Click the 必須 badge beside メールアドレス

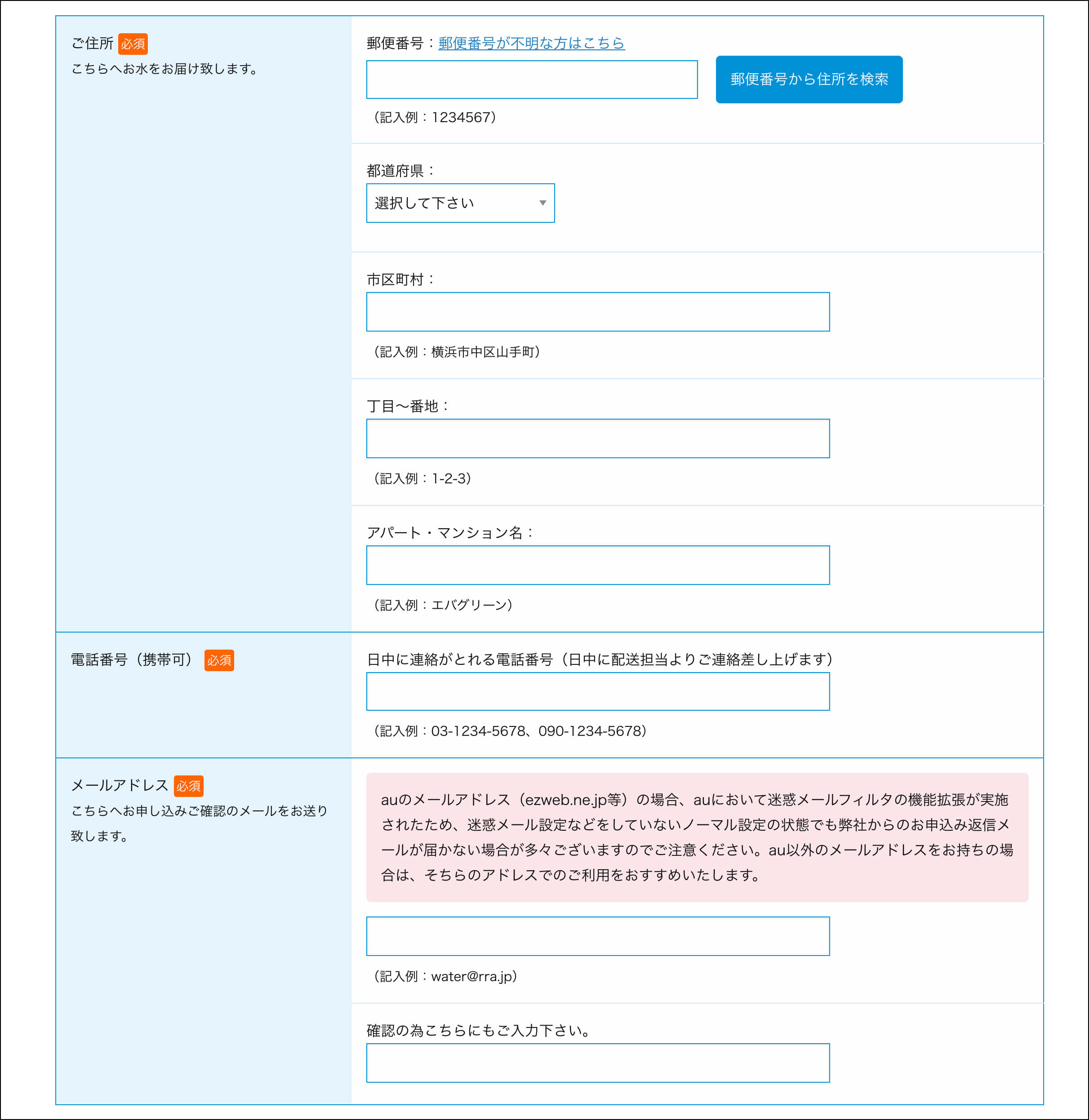(188, 786)
